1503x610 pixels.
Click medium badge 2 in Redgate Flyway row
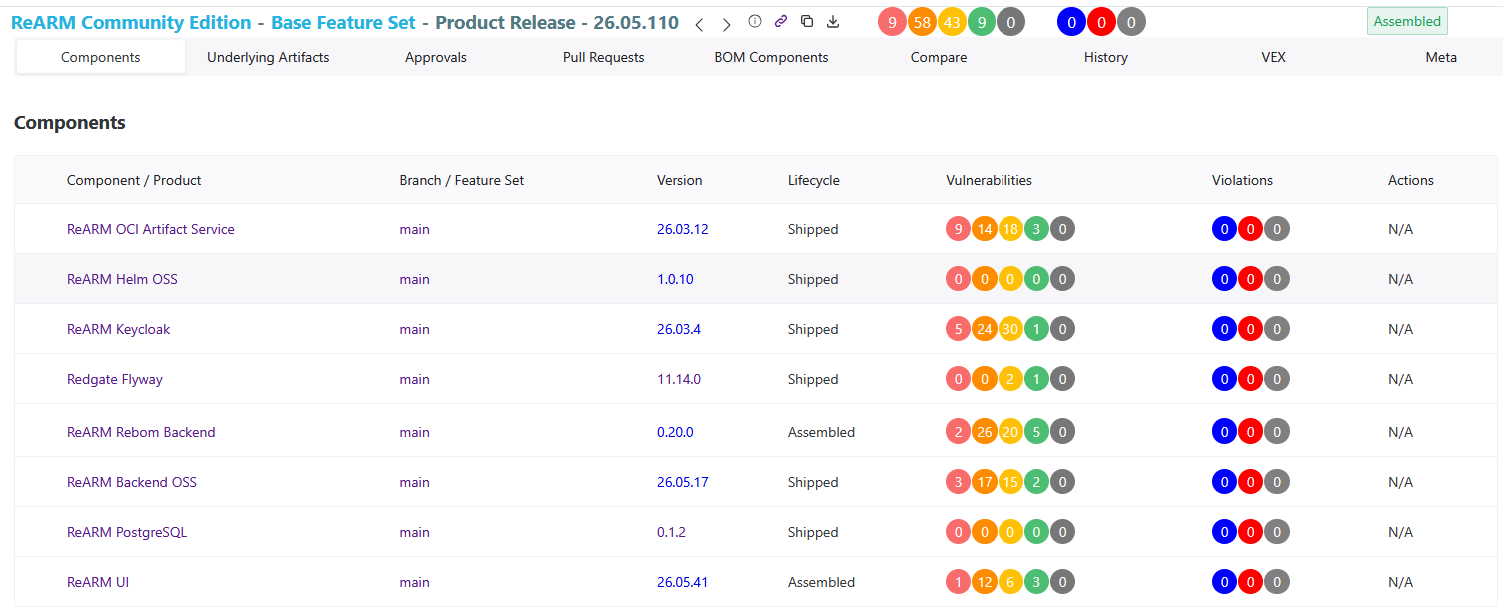tap(1011, 379)
